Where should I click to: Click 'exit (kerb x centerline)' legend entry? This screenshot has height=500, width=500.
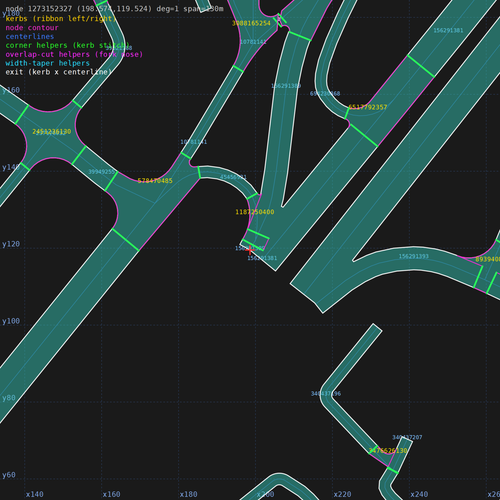[59, 72]
